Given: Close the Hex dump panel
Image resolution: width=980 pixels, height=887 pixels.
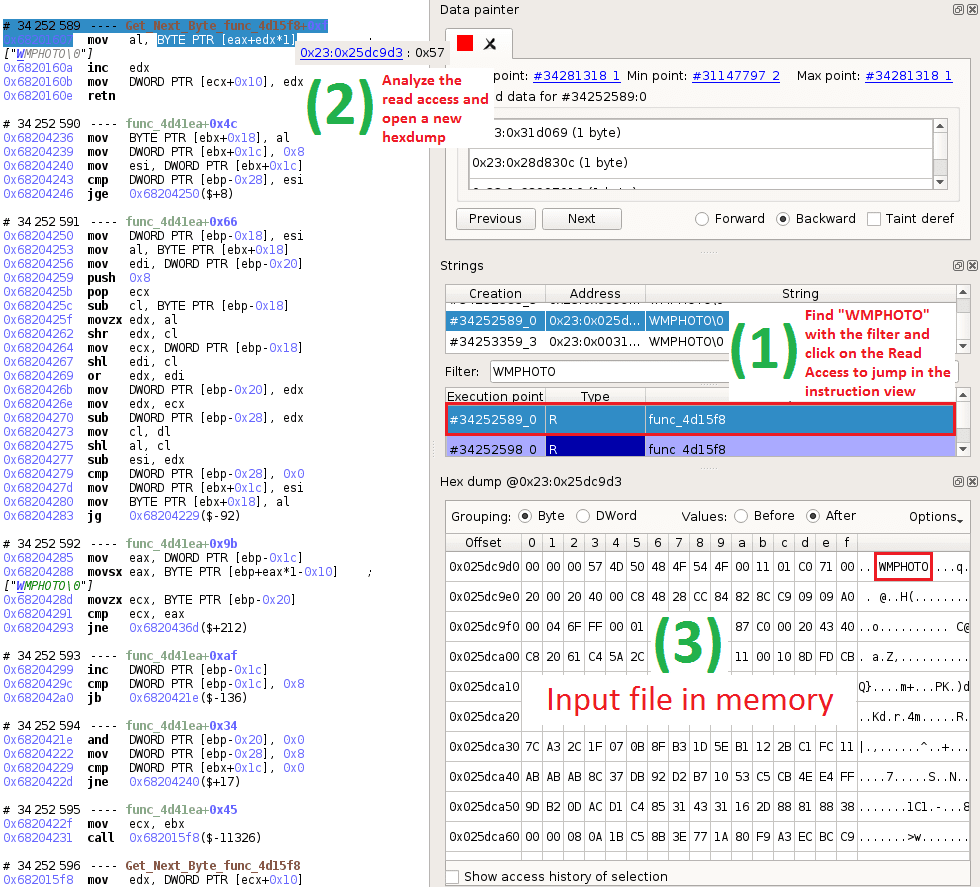Looking at the screenshot, I should tap(972, 481).
